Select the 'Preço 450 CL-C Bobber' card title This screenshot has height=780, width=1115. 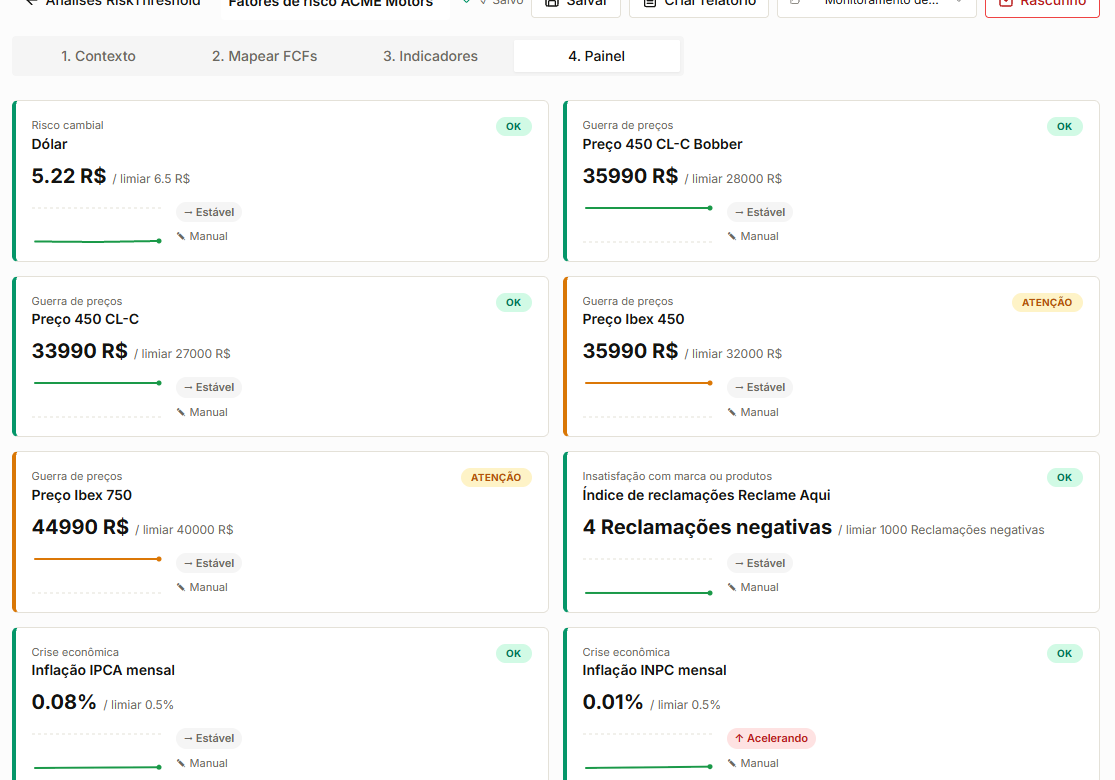(662, 144)
